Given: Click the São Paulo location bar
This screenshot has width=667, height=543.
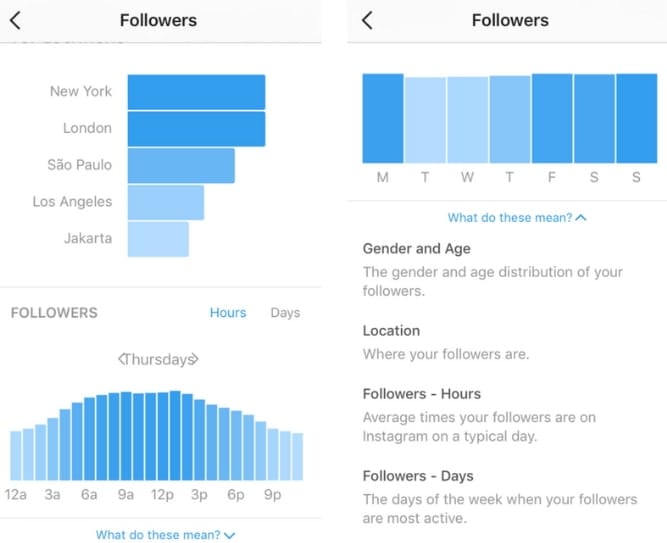Looking at the screenshot, I should (x=181, y=165).
